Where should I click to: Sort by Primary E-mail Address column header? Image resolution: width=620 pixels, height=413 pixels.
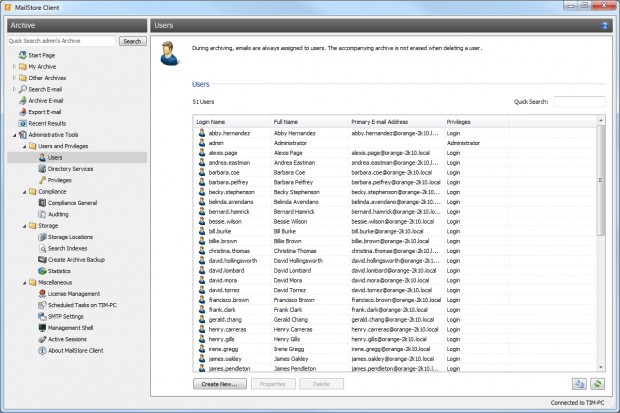point(397,122)
